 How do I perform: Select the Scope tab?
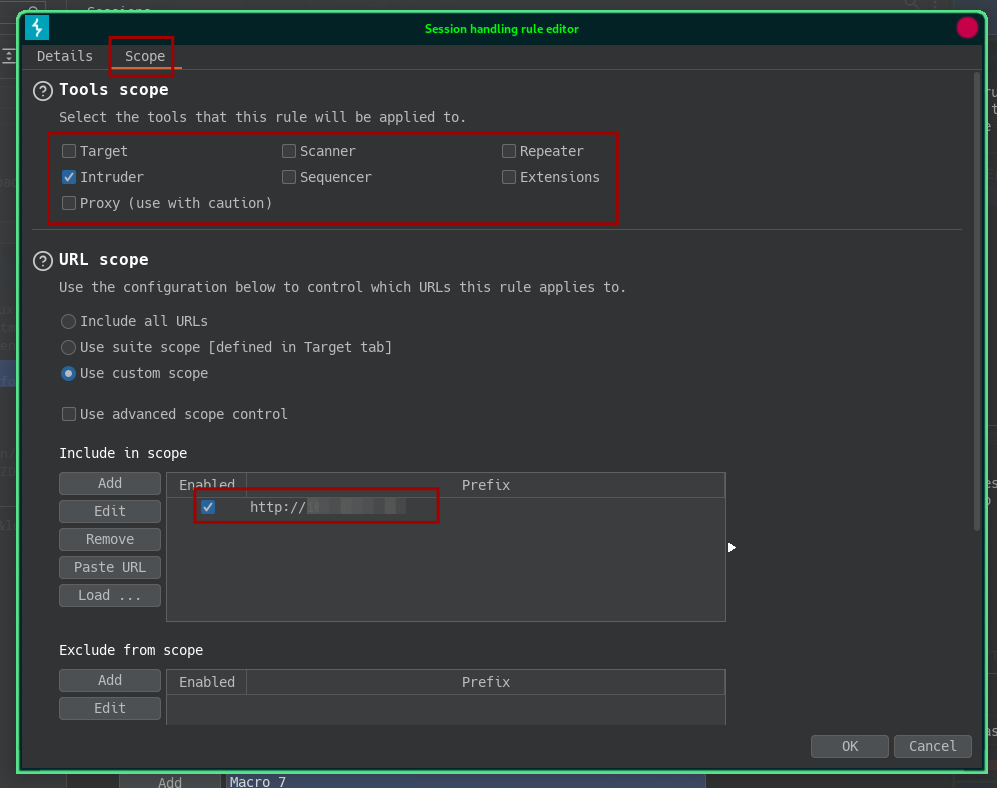pos(145,56)
